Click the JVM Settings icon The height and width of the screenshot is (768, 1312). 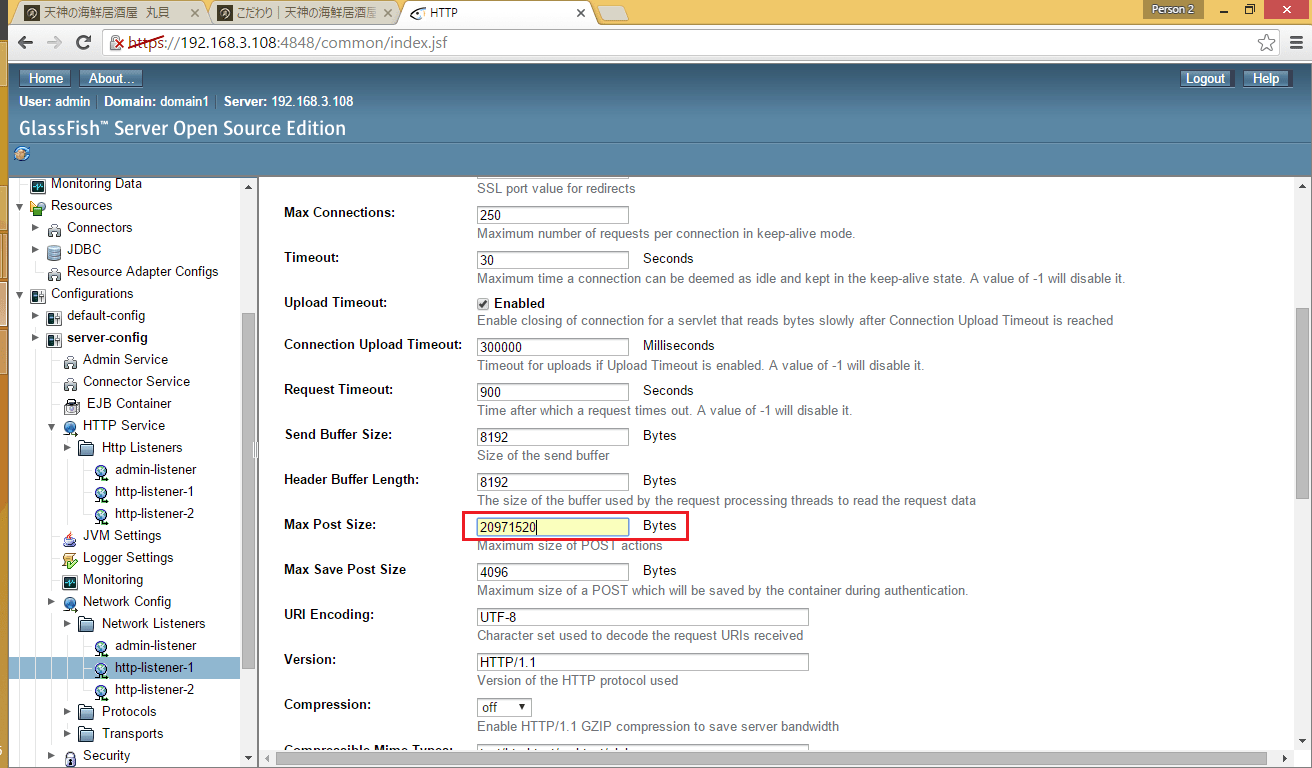(70, 537)
